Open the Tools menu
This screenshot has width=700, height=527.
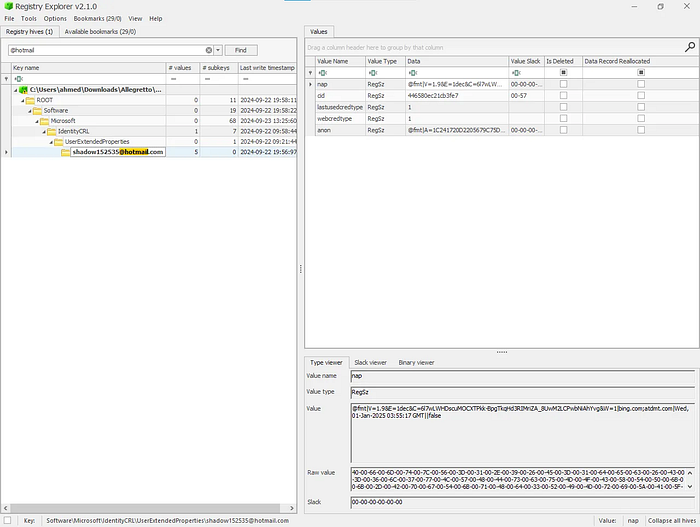[x=29, y=19]
